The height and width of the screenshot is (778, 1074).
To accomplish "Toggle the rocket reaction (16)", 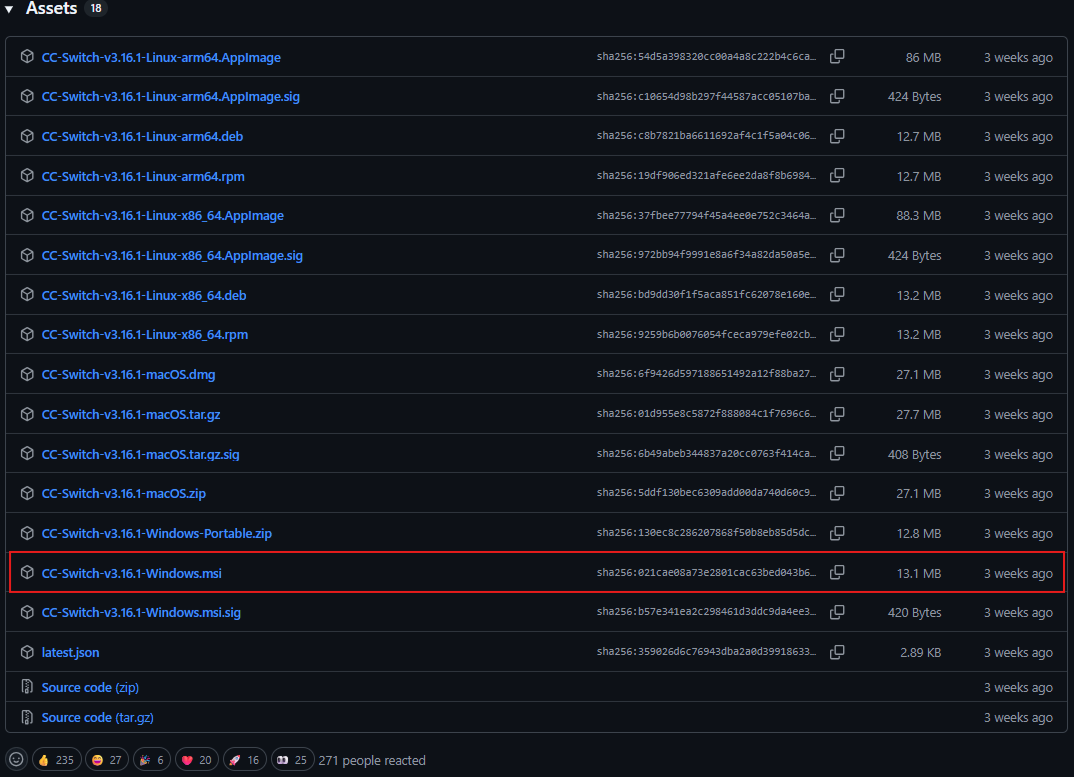I will (x=245, y=760).
